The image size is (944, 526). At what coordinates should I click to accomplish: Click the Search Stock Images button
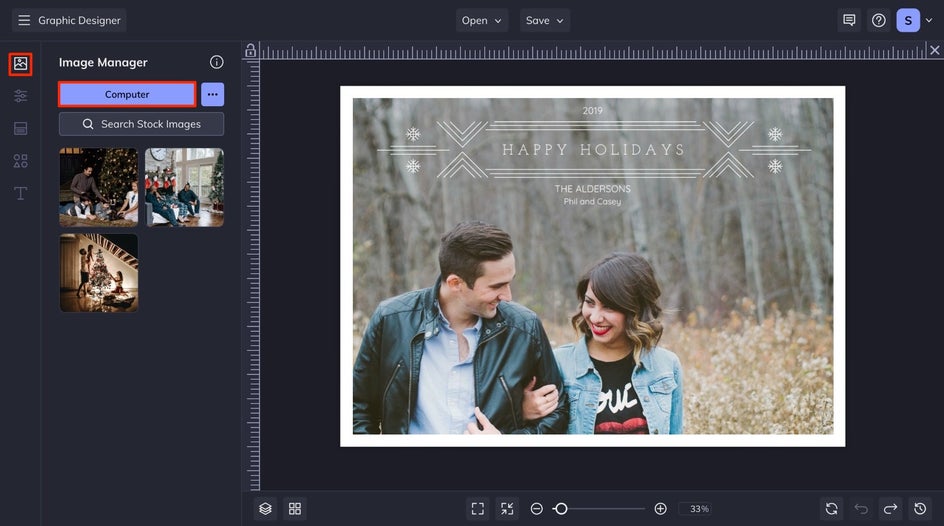coord(141,124)
